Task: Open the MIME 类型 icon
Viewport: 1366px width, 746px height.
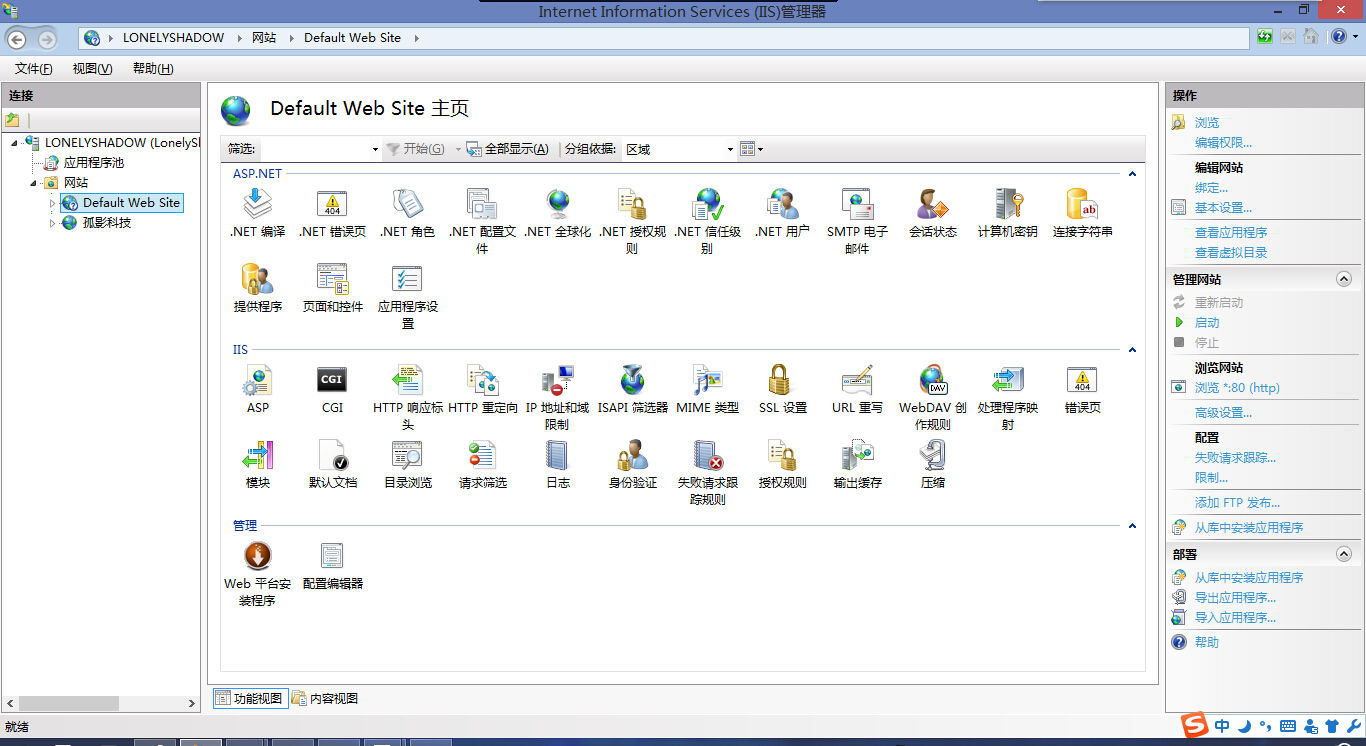Action: (707, 382)
